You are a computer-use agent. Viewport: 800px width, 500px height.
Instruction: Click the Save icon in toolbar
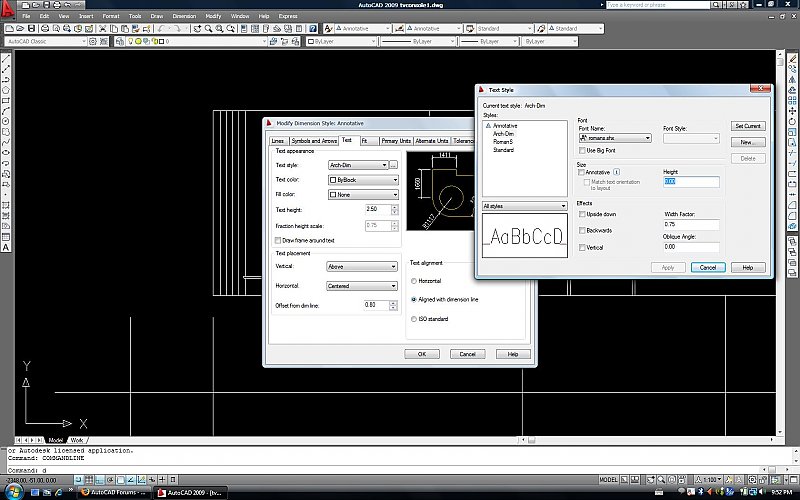[x=31, y=29]
